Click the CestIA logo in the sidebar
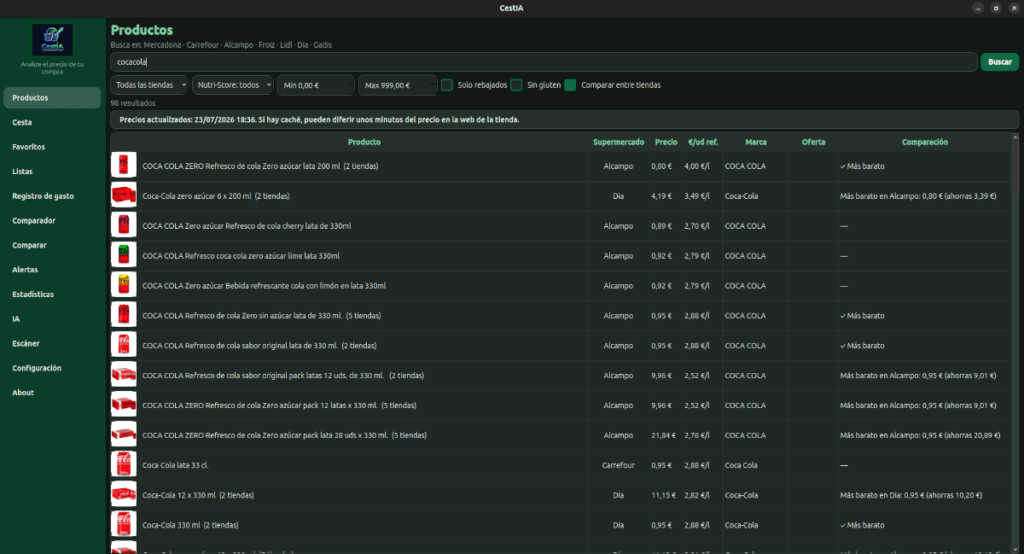Image resolution: width=1024 pixels, height=554 pixels. pyautogui.click(x=52, y=40)
